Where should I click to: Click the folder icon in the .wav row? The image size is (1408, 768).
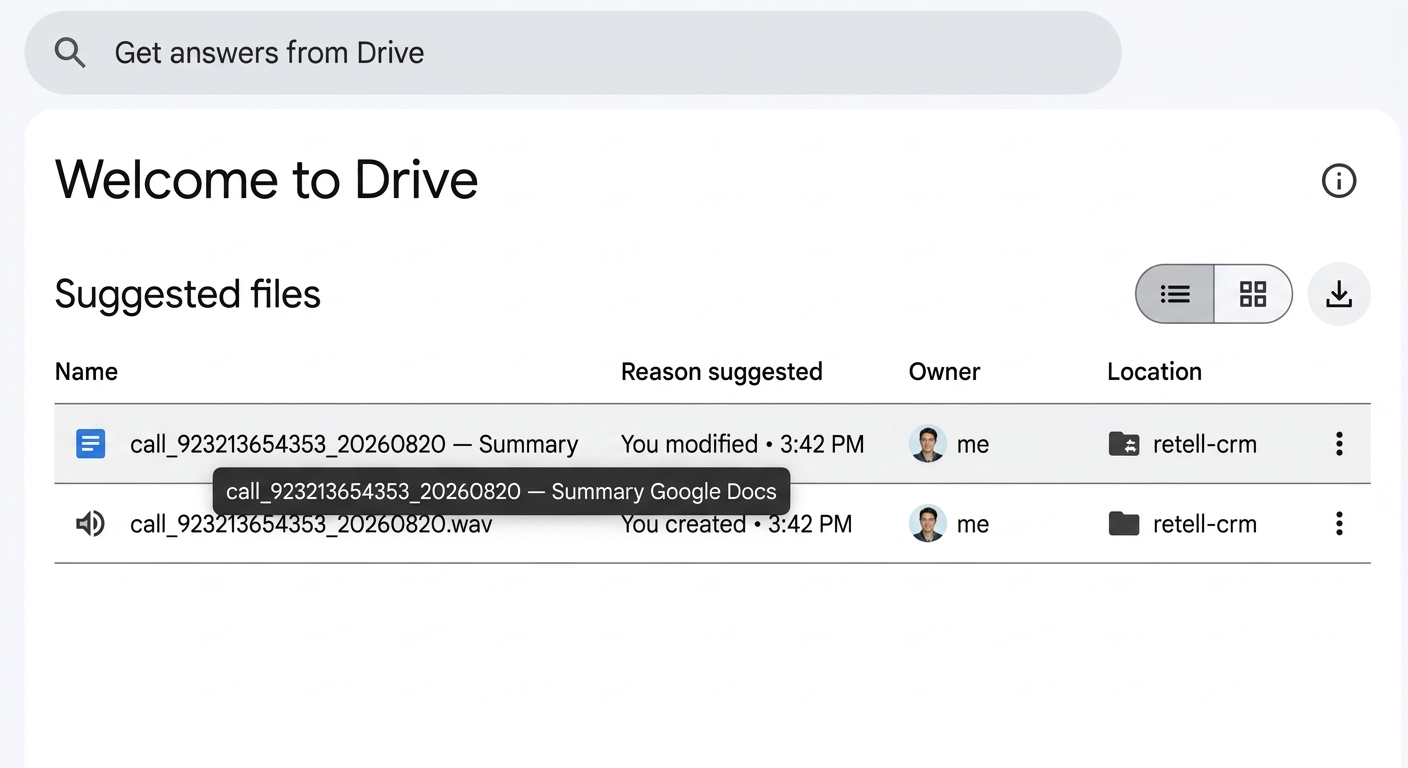pos(1124,524)
